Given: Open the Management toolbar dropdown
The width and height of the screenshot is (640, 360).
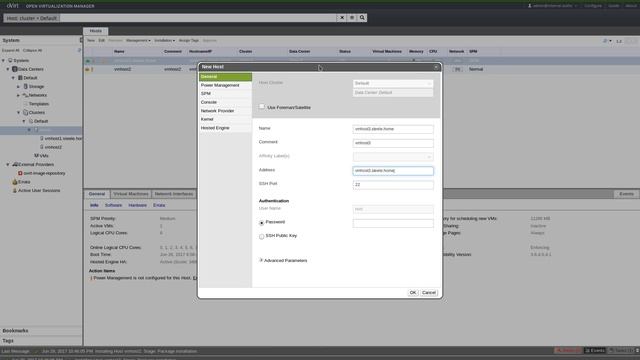Looking at the screenshot, I should 138,41.
